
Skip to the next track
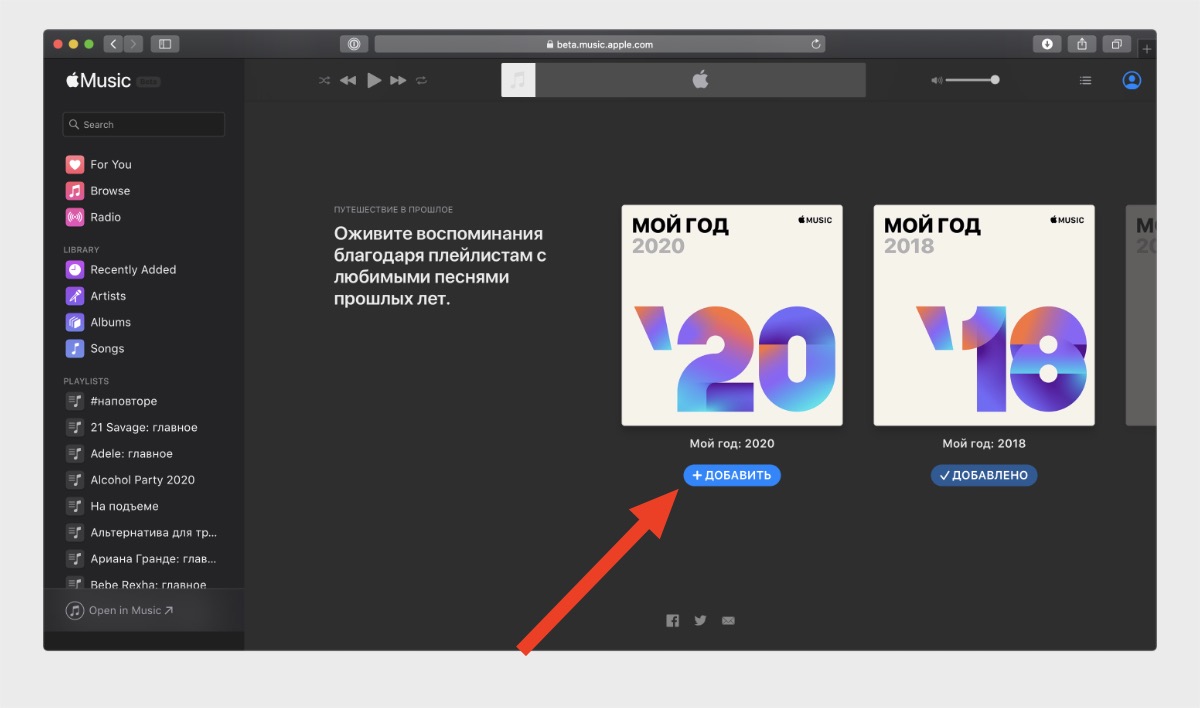[398, 81]
